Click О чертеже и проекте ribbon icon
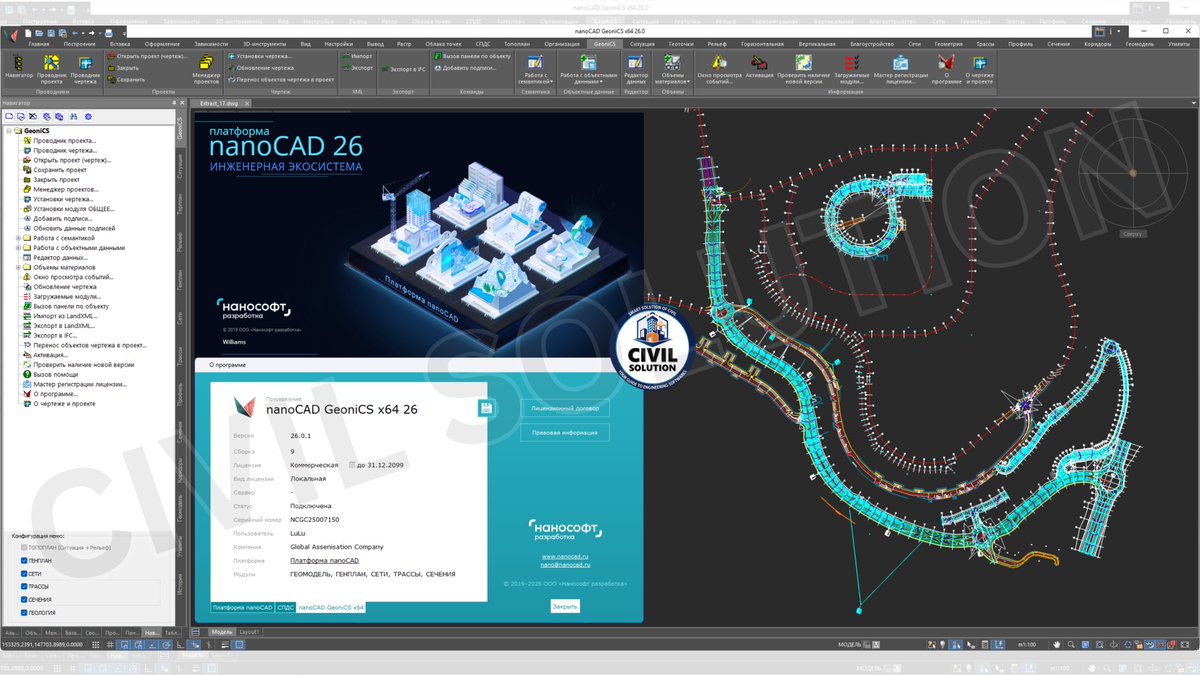 pyautogui.click(x=980, y=67)
